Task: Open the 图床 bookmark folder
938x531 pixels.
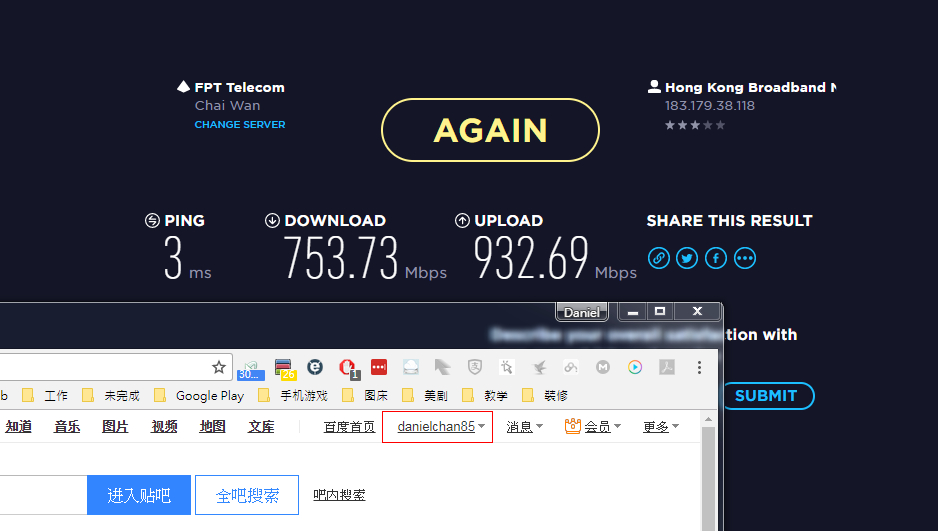Action: [x=366, y=396]
